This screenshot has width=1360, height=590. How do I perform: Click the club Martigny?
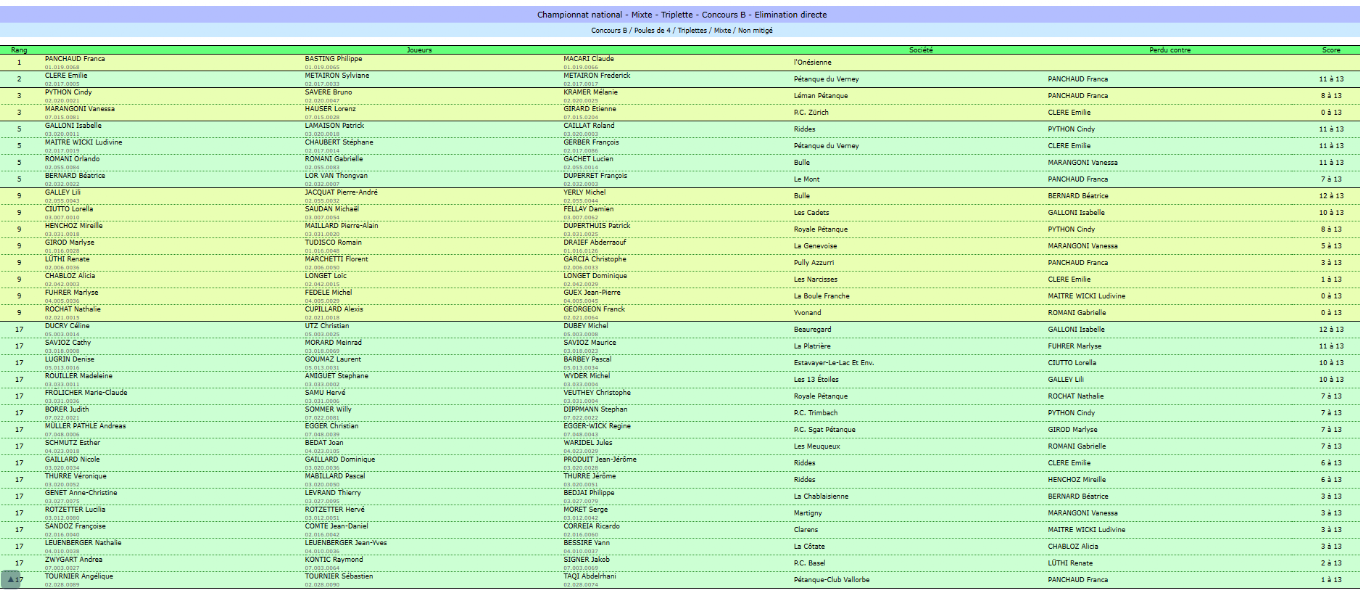809,513
